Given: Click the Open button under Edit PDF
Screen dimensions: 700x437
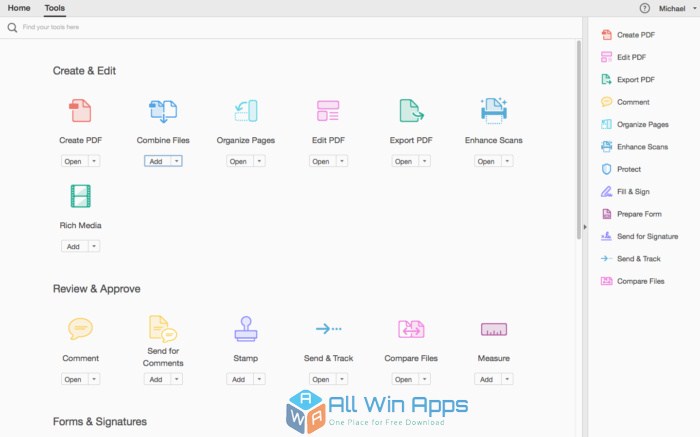Looking at the screenshot, I should coord(322,161).
